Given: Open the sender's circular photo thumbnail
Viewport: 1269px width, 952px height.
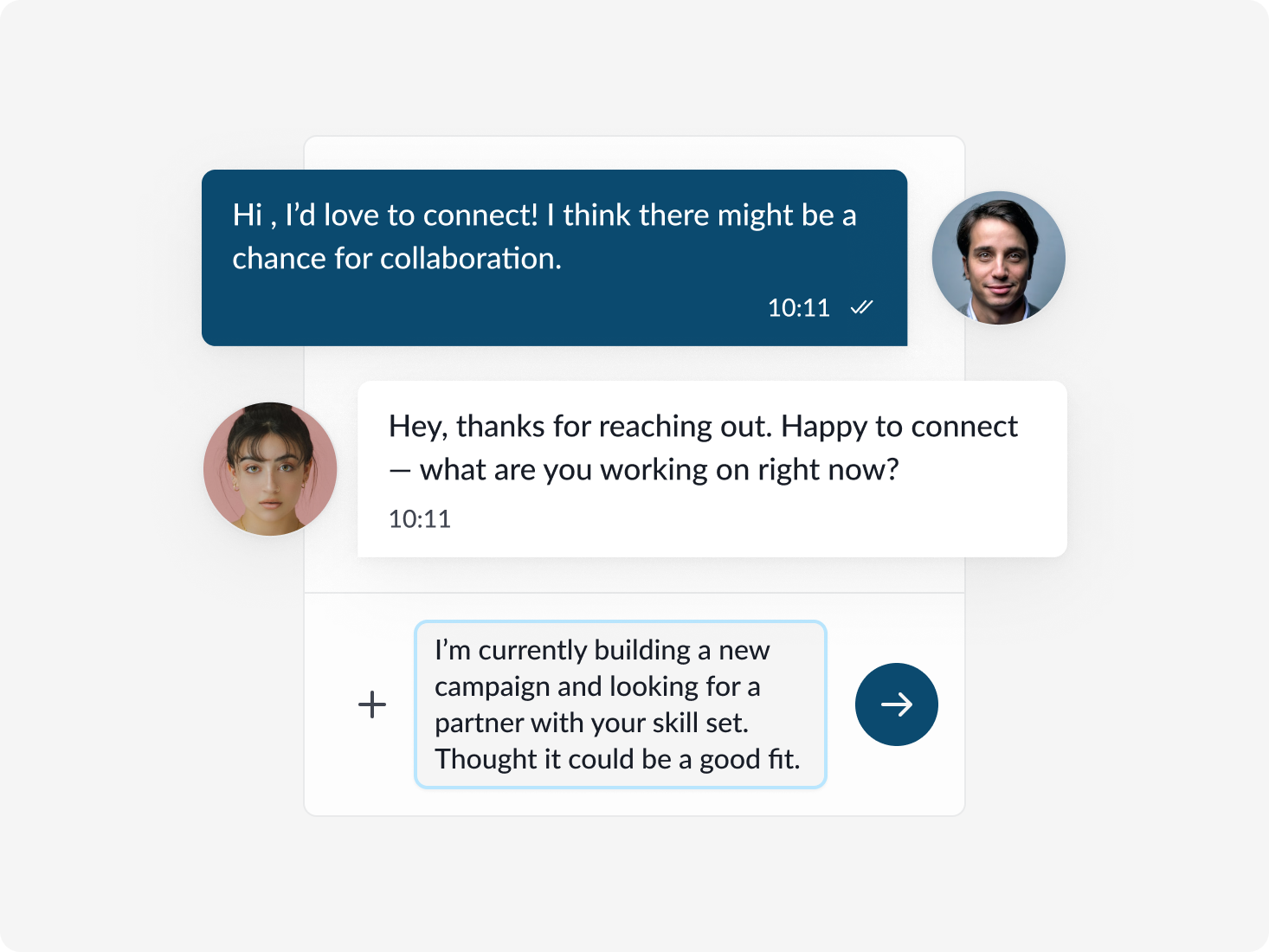Looking at the screenshot, I should (x=999, y=257).
